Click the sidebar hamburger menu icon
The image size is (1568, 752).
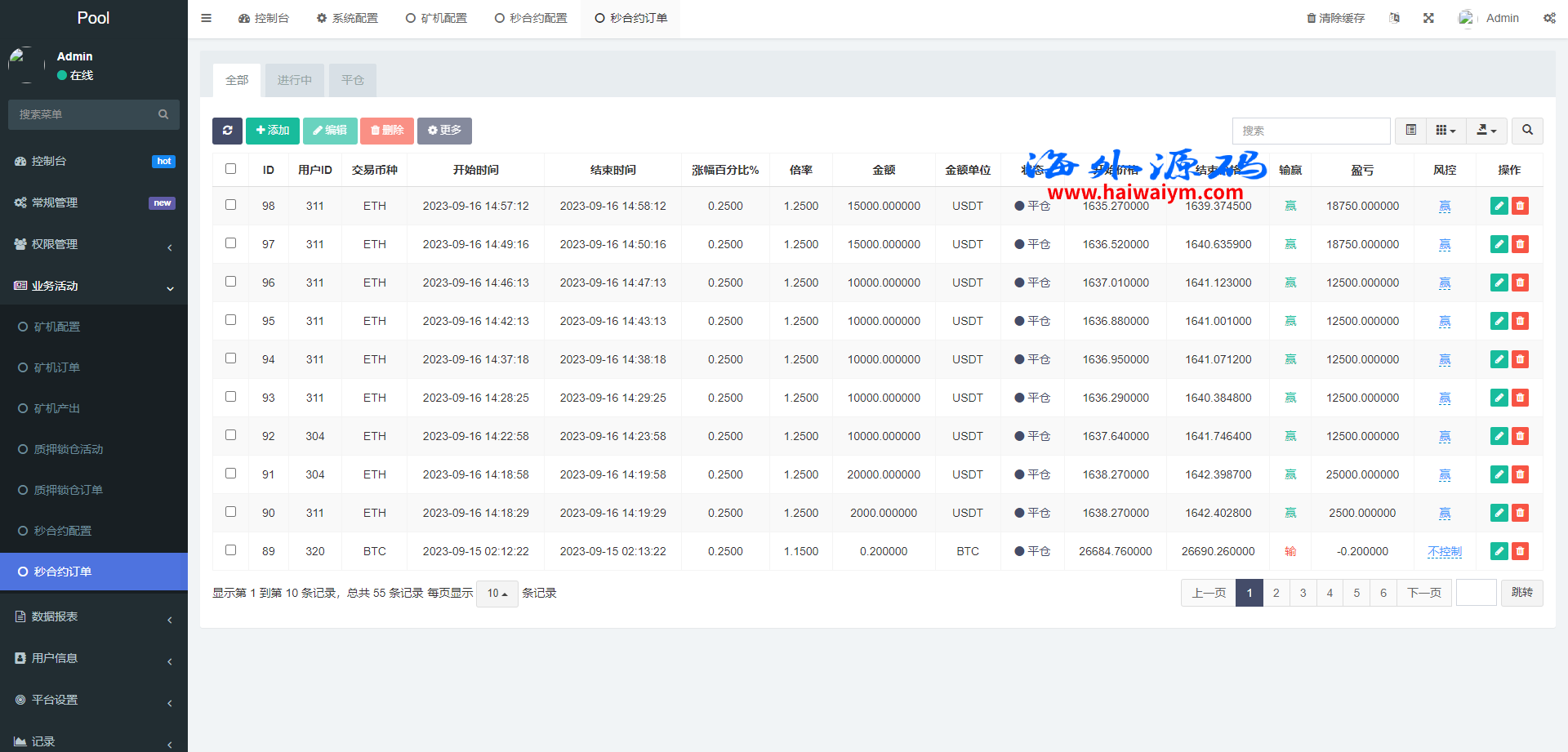tap(207, 18)
